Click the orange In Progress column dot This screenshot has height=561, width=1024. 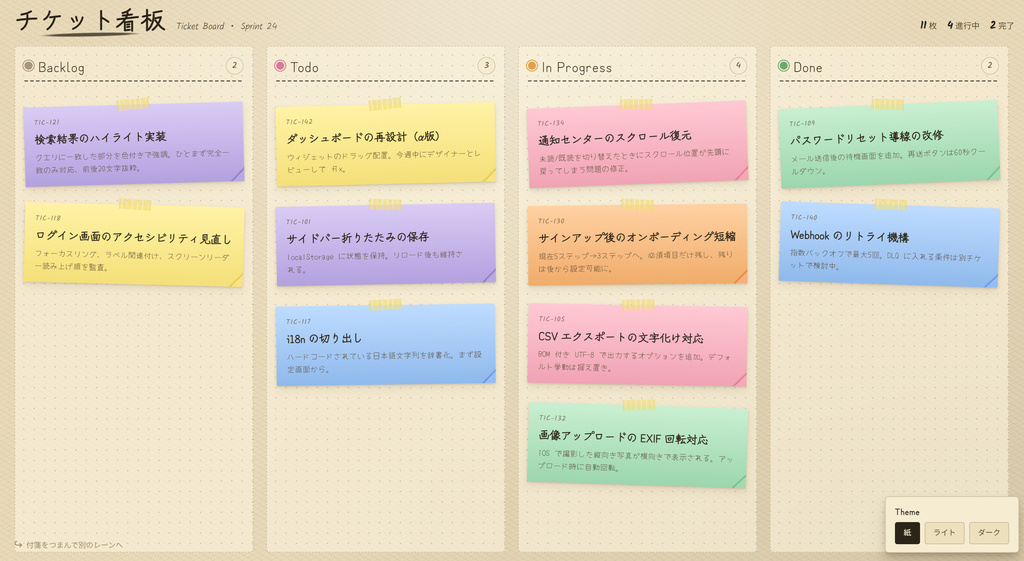click(x=532, y=66)
